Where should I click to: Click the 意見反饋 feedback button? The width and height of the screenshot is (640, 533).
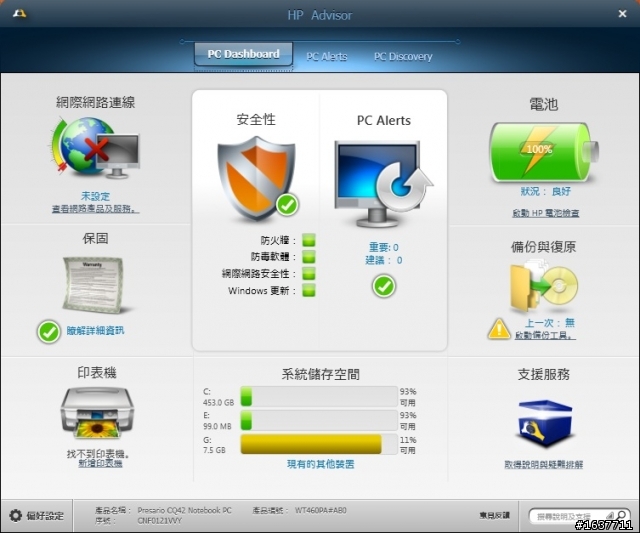coord(495,515)
